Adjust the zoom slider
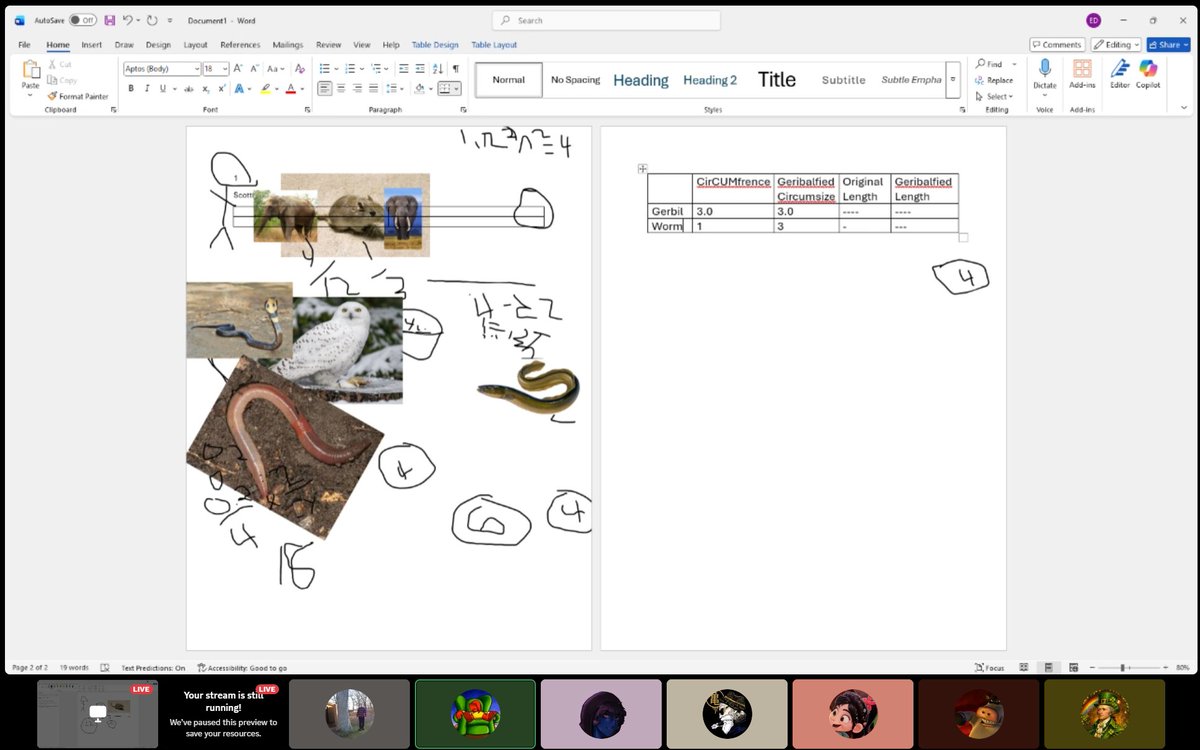 (1124, 667)
